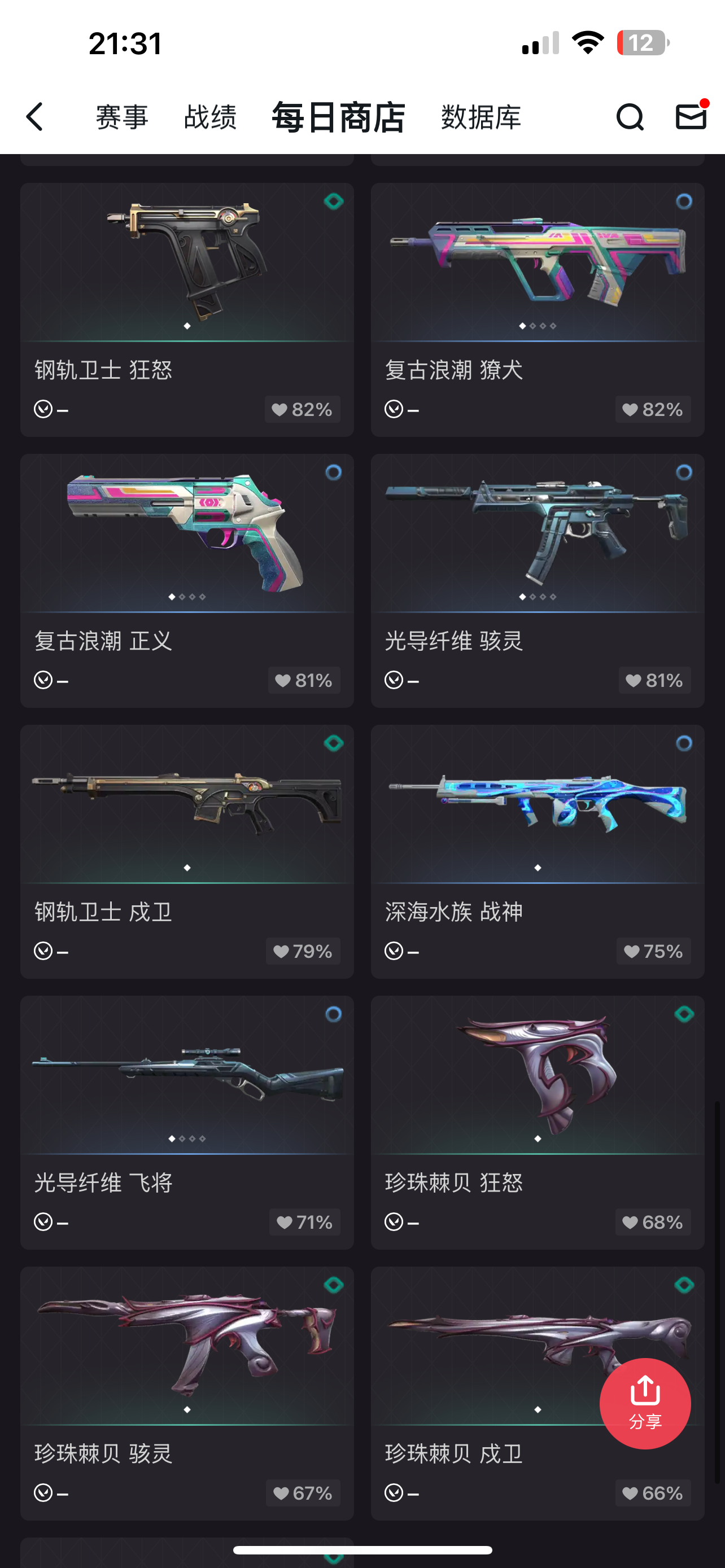The height and width of the screenshot is (1568, 725).
Task: Switch to the 赛事 tab
Action: coord(122,117)
